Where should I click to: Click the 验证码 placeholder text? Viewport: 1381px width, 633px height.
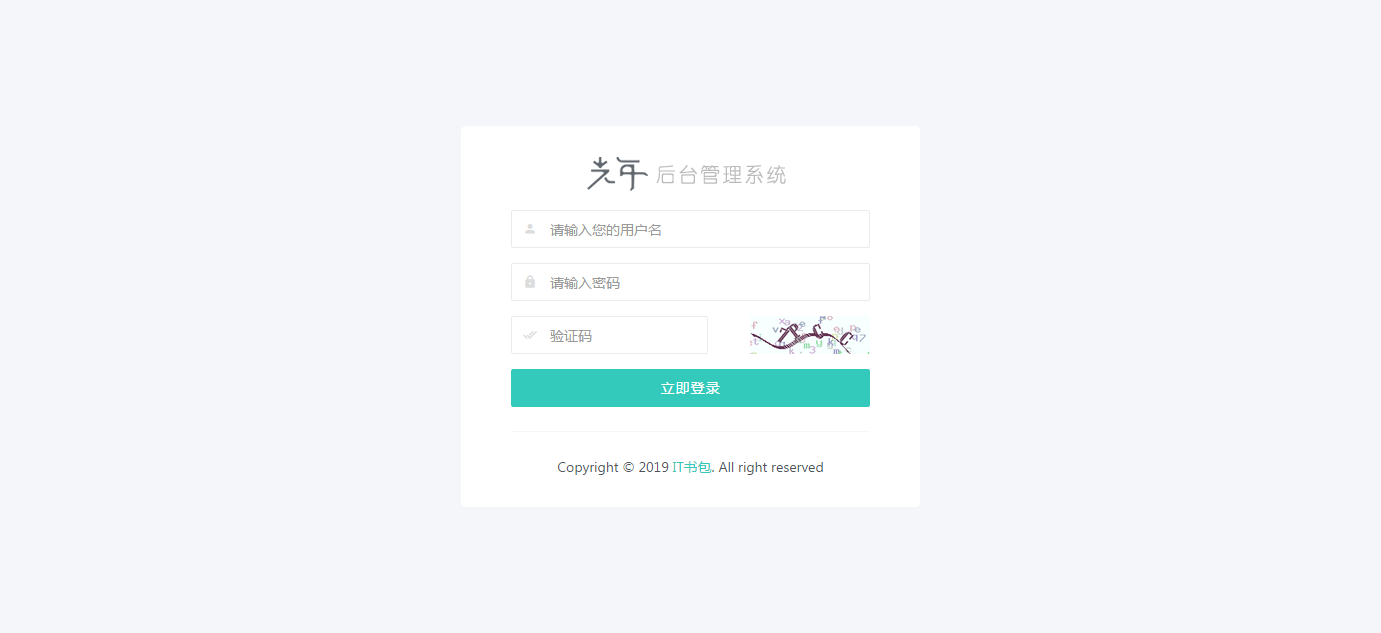tap(571, 336)
